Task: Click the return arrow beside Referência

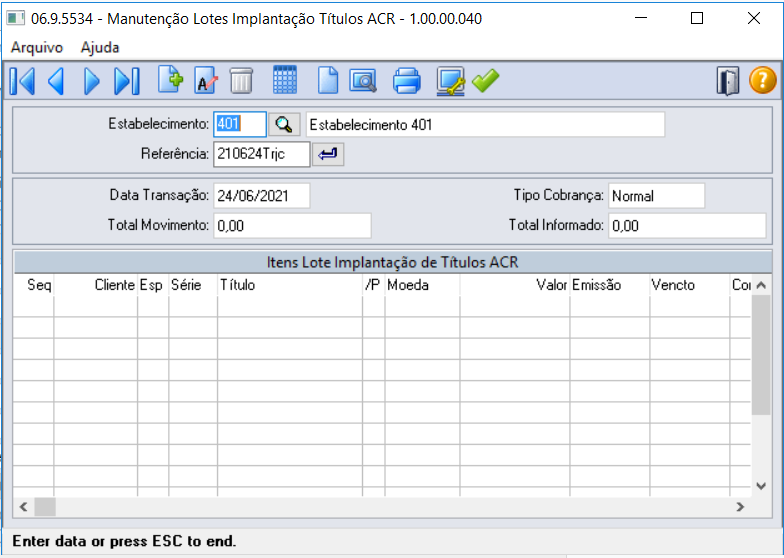Action: coord(328,154)
